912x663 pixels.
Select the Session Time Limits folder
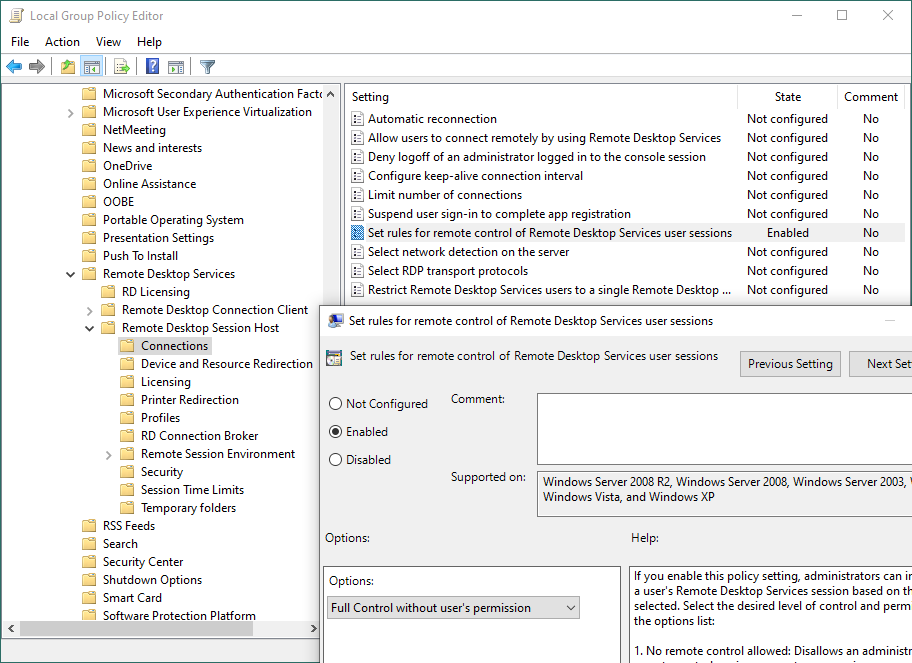click(x=192, y=490)
